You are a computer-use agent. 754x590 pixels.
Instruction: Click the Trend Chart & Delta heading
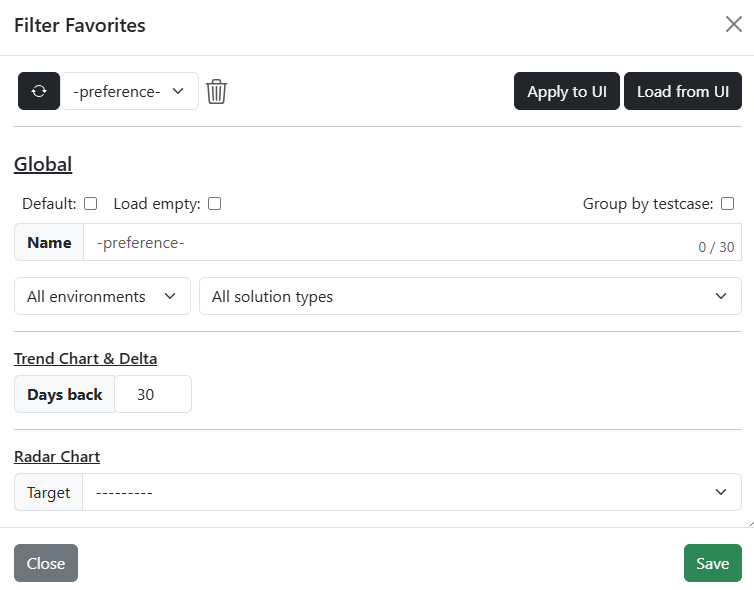coord(85,358)
